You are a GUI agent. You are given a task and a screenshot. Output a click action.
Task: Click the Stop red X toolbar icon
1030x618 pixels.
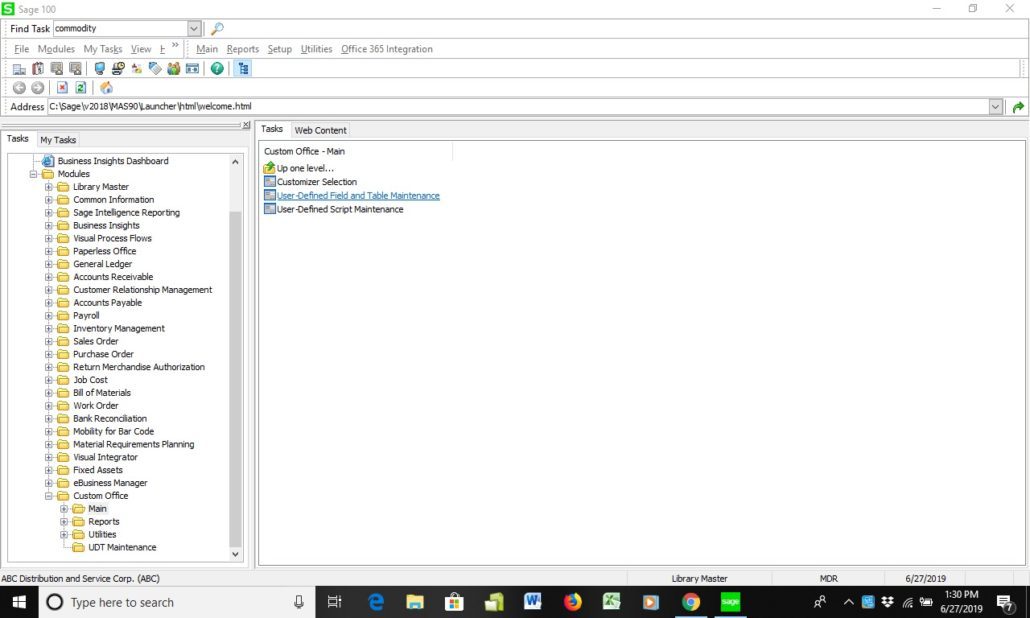coord(62,88)
